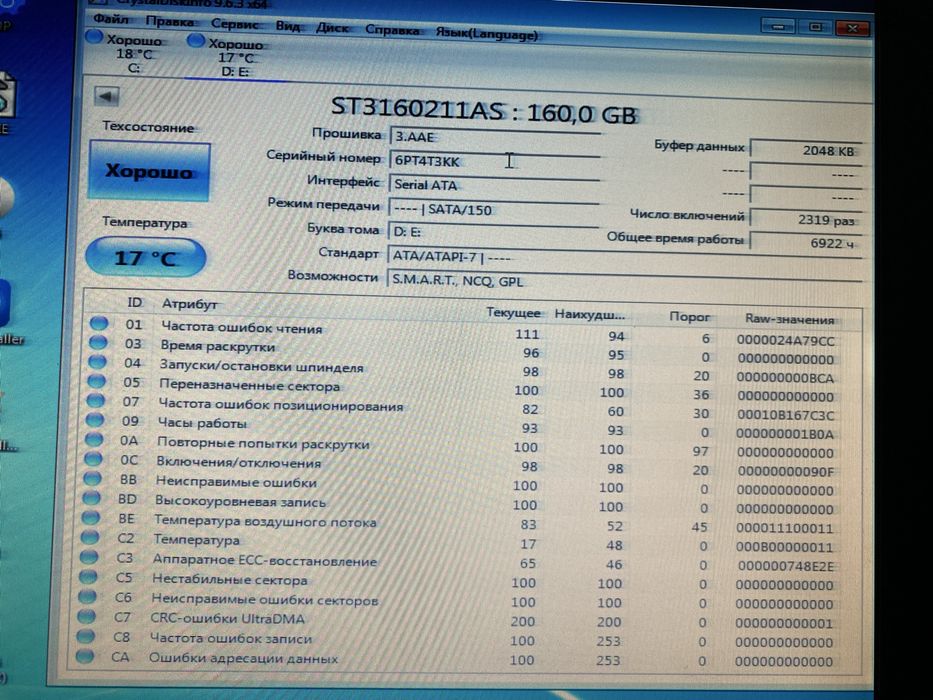
Task: Click status icon for Частота ошибок чтения
Action: (99, 323)
